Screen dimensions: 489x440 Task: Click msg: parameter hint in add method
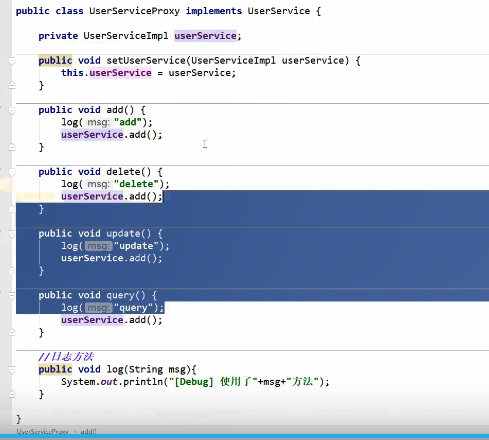pos(98,122)
